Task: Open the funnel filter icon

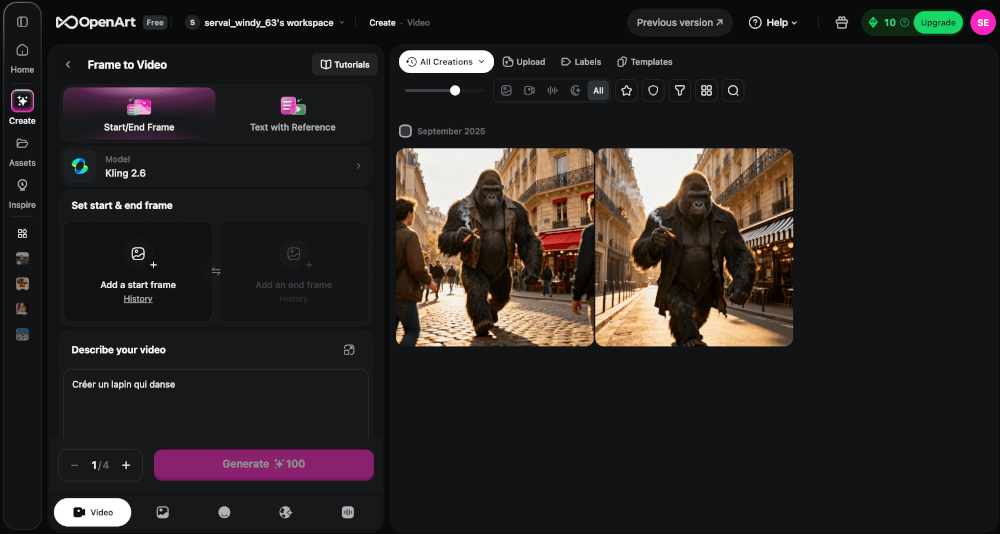Action: [680, 91]
